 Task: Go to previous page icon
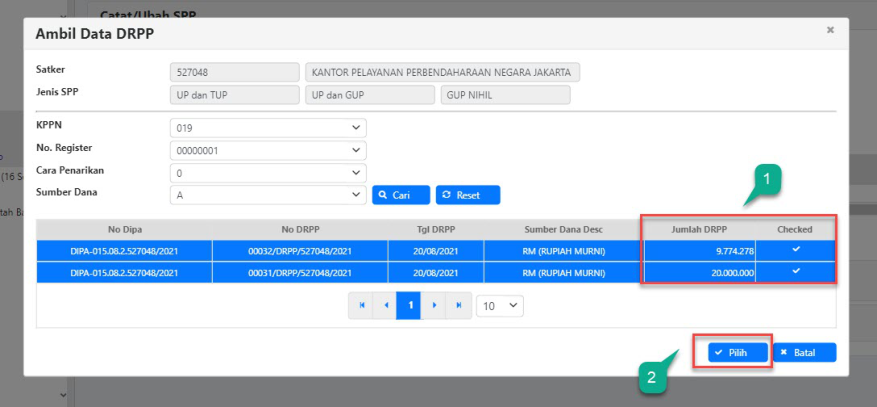(x=385, y=305)
